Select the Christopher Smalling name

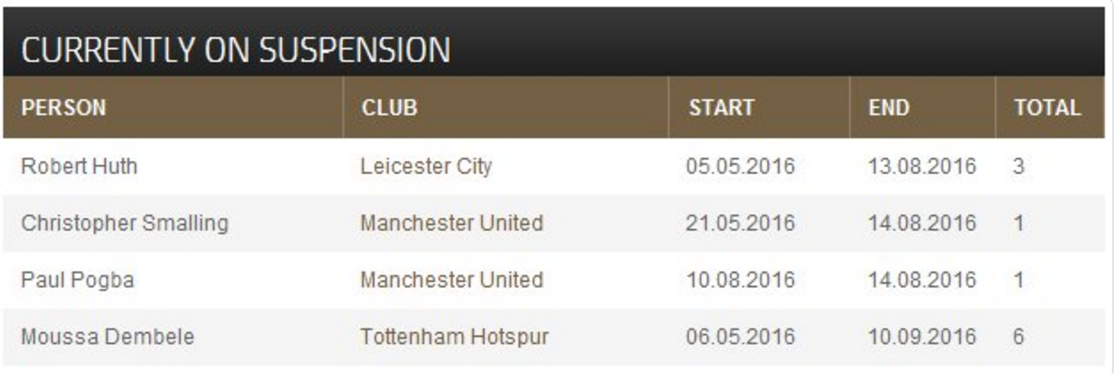coord(125,223)
